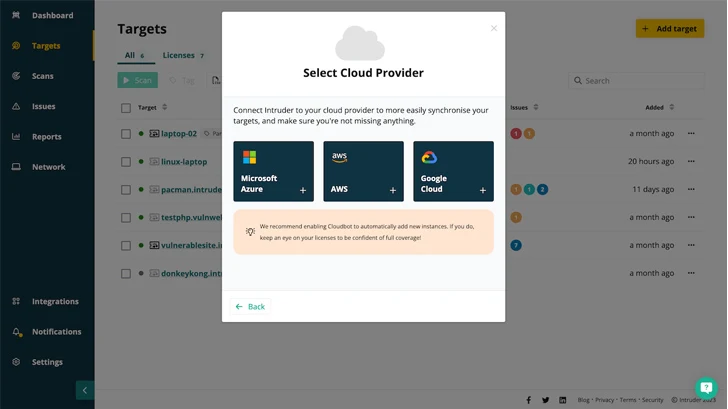Viewport: 728px width, 409px height.
Task: Check the linux-laptop row checkbox
Action: [126, 162]
